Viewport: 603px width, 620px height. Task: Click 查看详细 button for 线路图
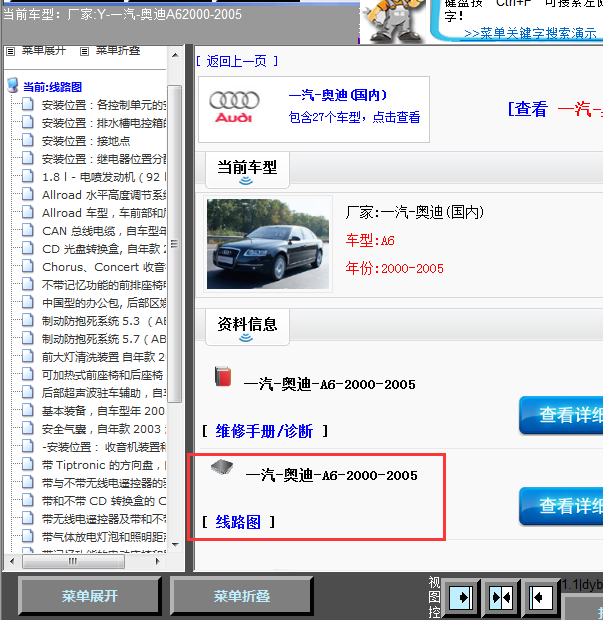[x=561, y=506]
